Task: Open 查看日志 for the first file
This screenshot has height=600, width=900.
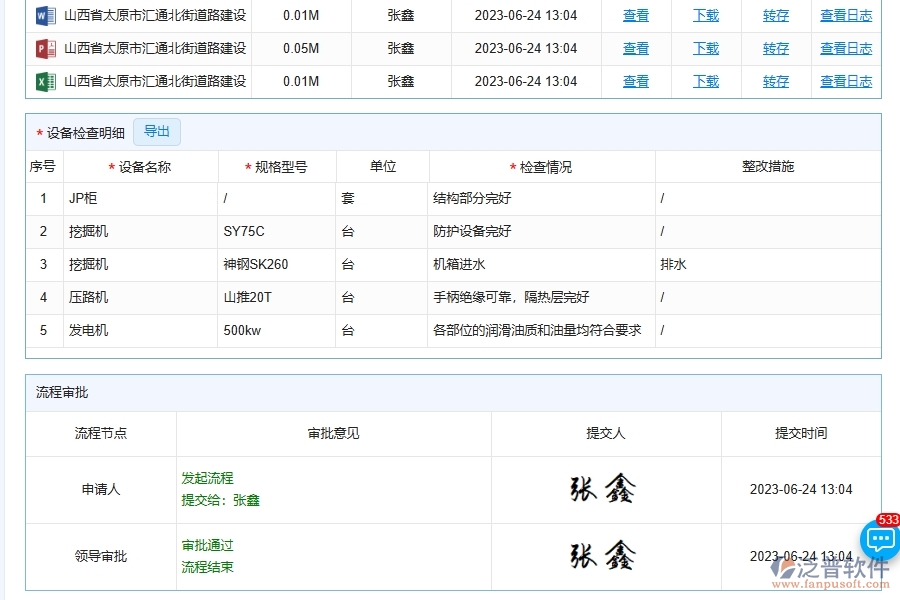Action: [845, 15]
